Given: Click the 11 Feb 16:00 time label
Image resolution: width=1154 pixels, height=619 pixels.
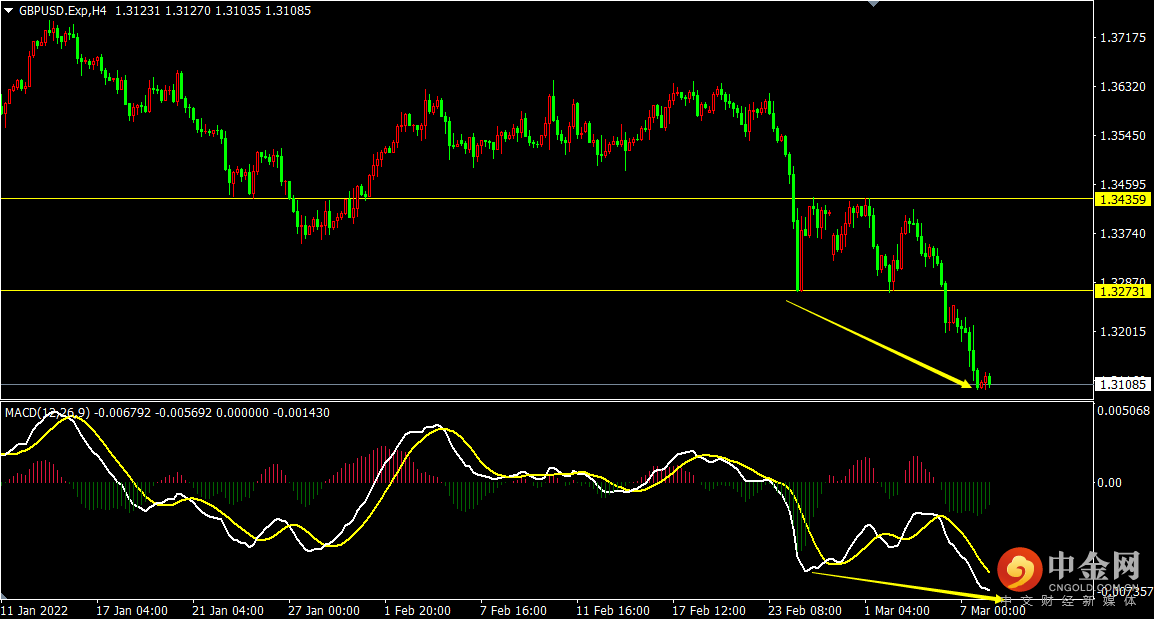Looking at the screenshot, I should tap(612, 611).
